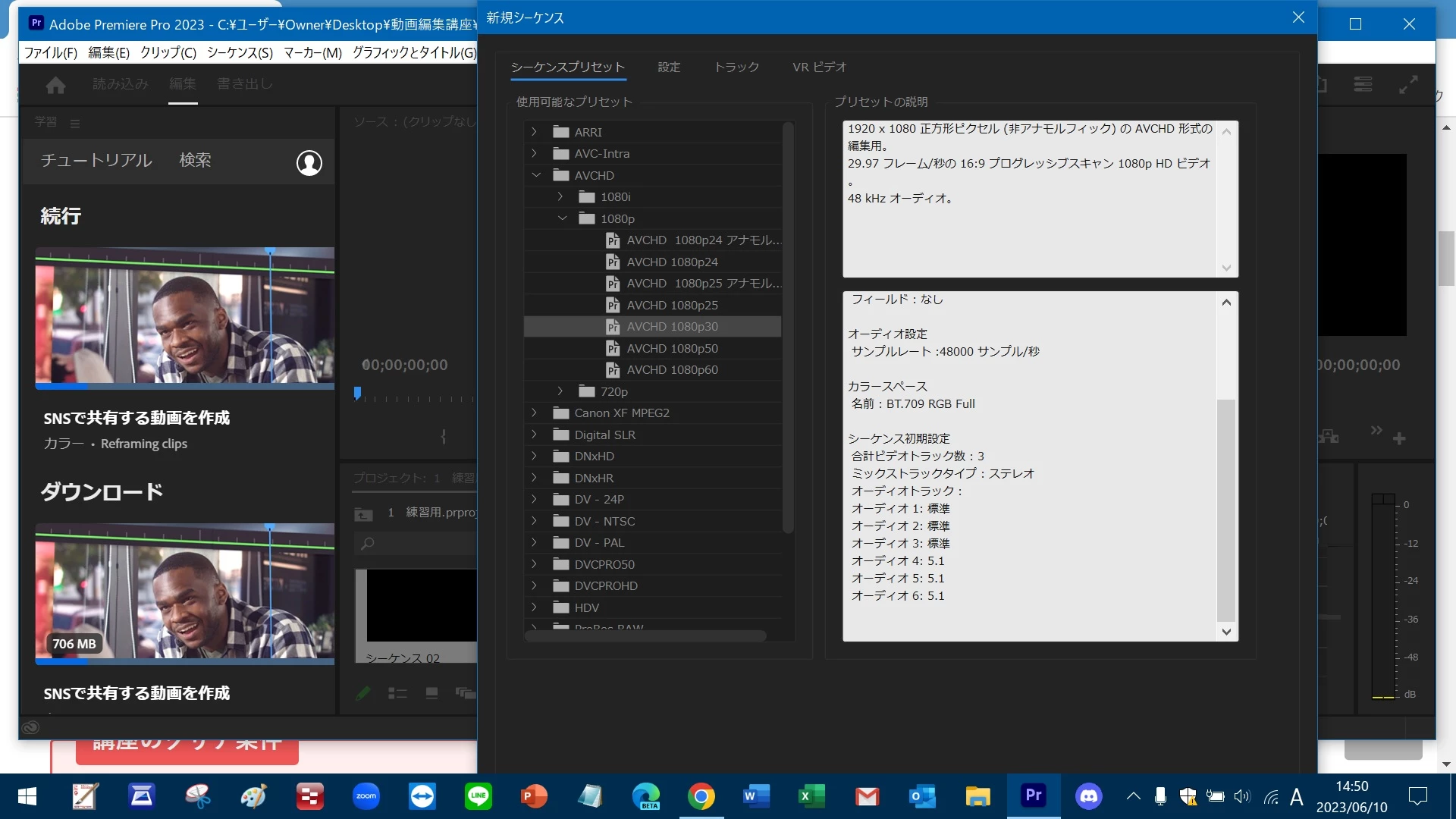Select the AVCHD 1080p24 preset
This screenshot has height=819, width=1456.
(672, 262)
